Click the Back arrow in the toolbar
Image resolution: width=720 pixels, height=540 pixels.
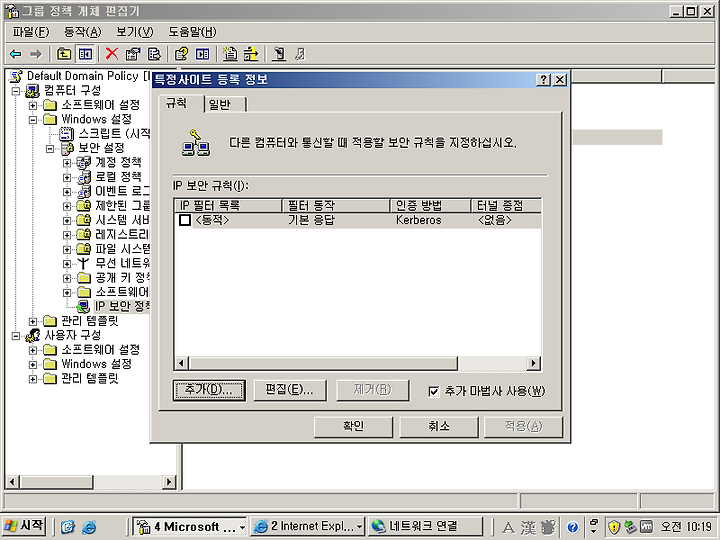tap(16, 54)
